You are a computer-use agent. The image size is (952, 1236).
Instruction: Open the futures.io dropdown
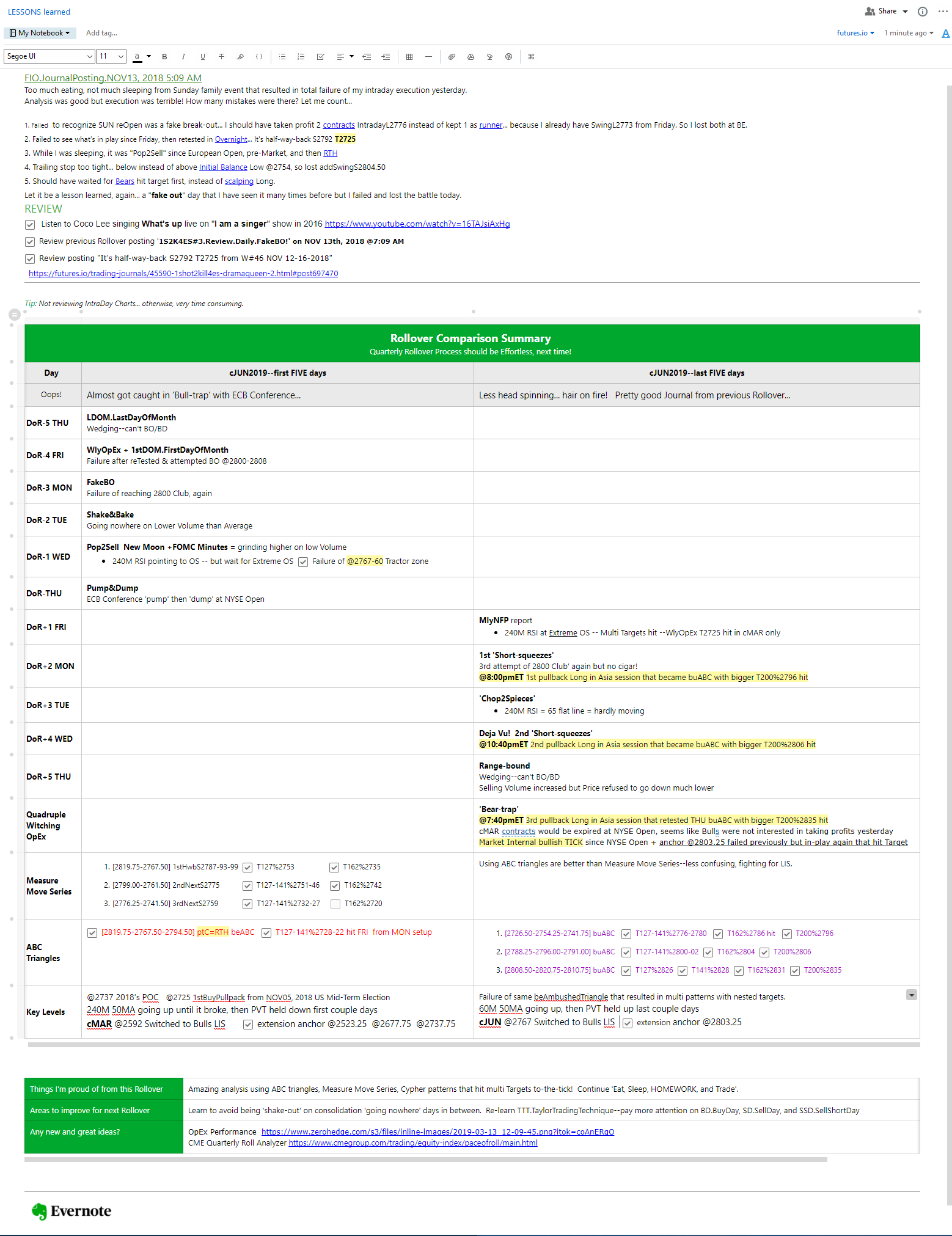click(x=855, y=33)
